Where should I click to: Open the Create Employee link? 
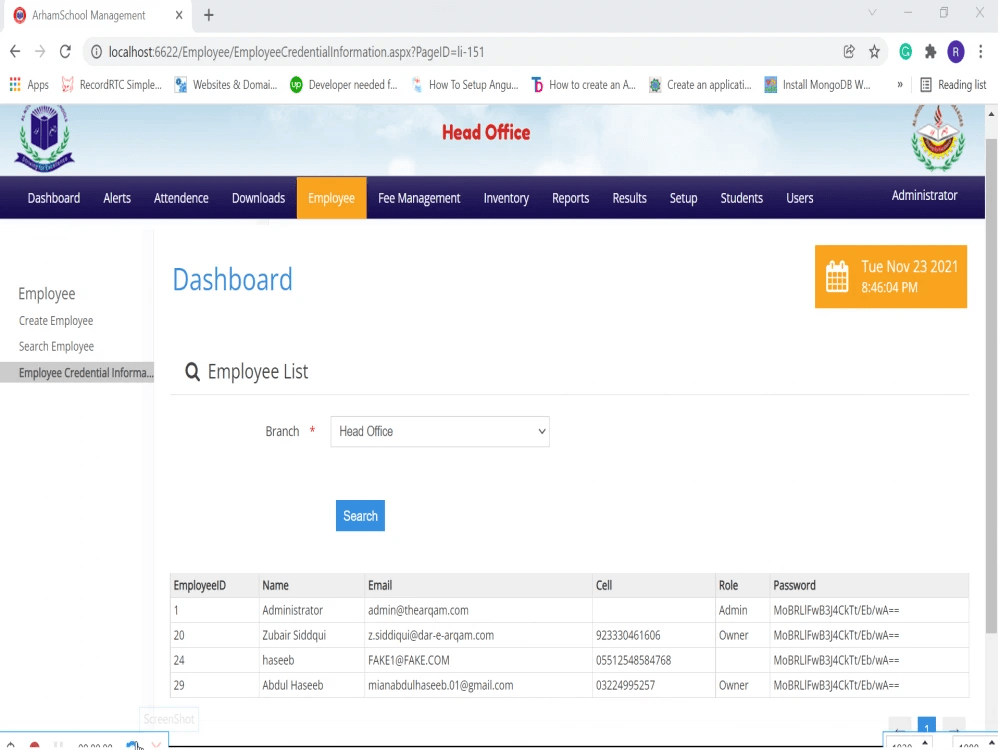tap(56, 320)
